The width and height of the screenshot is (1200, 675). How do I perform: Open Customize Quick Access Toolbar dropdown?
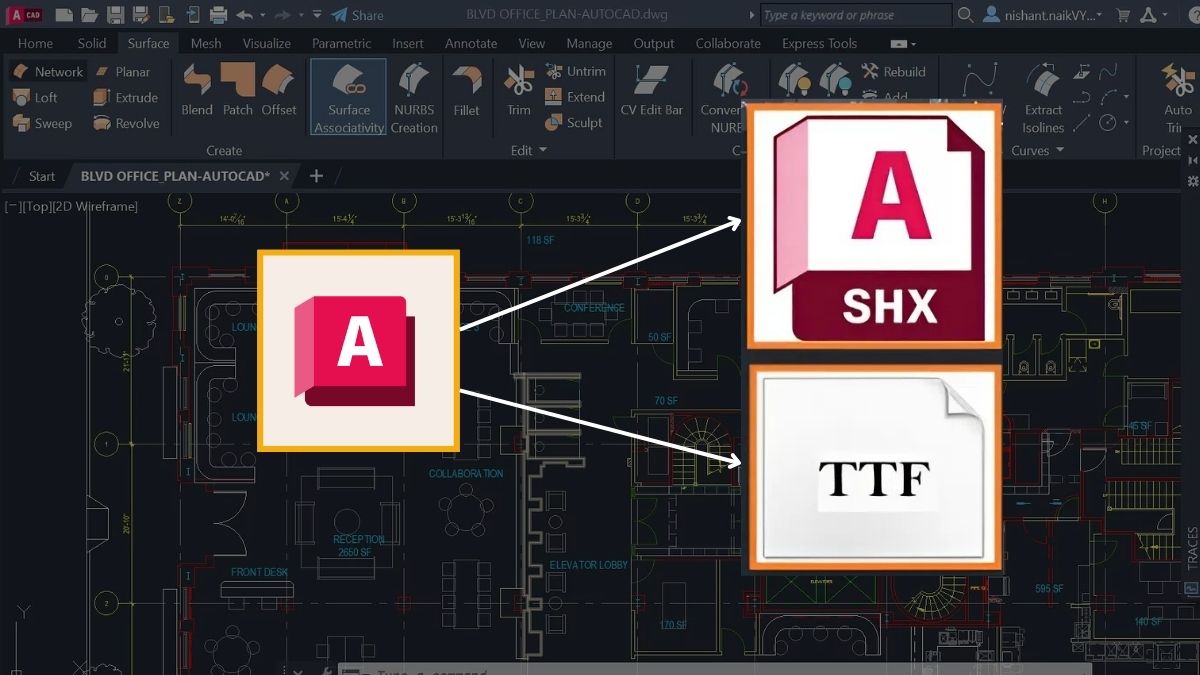coord(317,15)
